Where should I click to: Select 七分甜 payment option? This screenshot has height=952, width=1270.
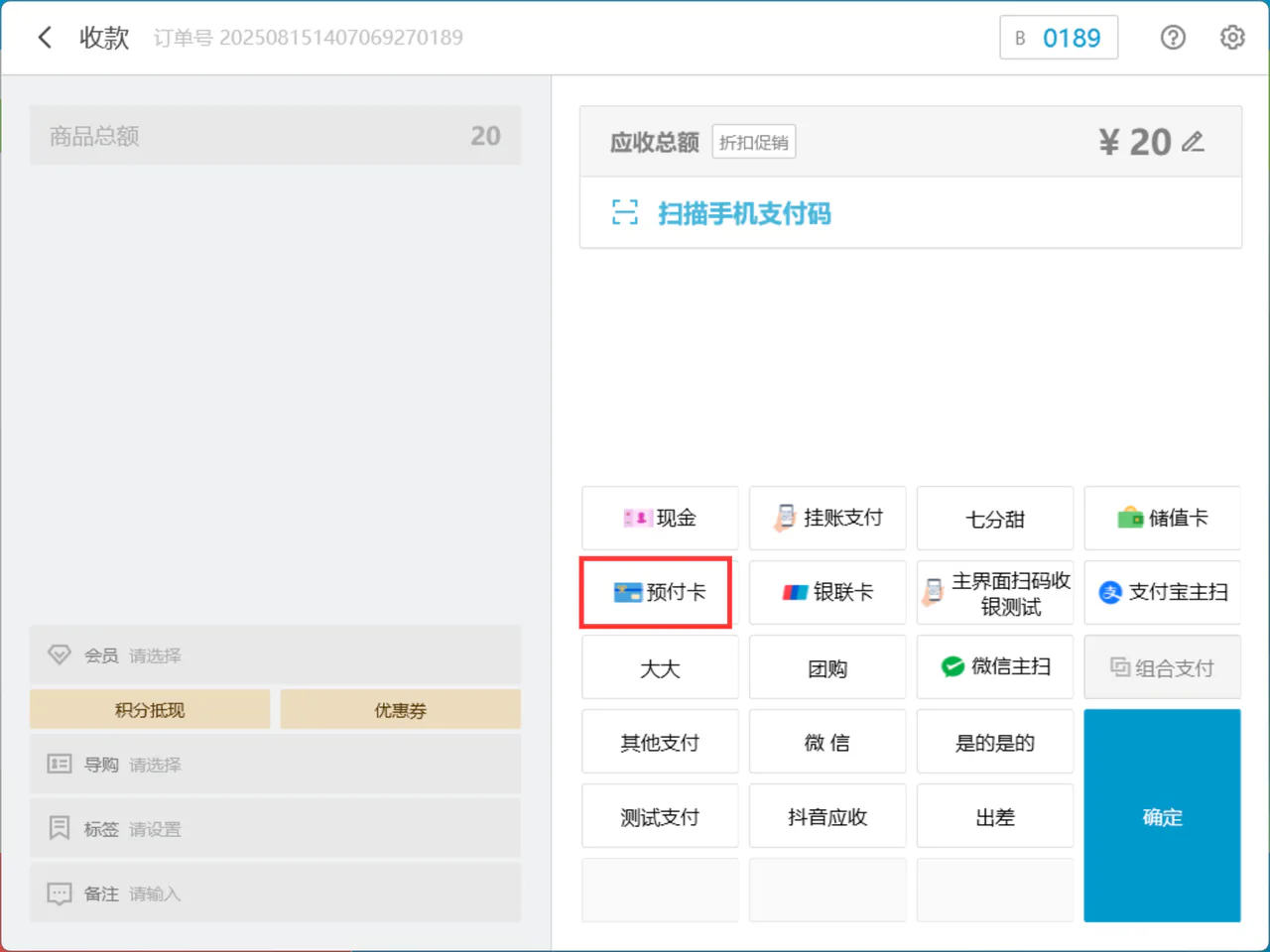pos(995,518)
